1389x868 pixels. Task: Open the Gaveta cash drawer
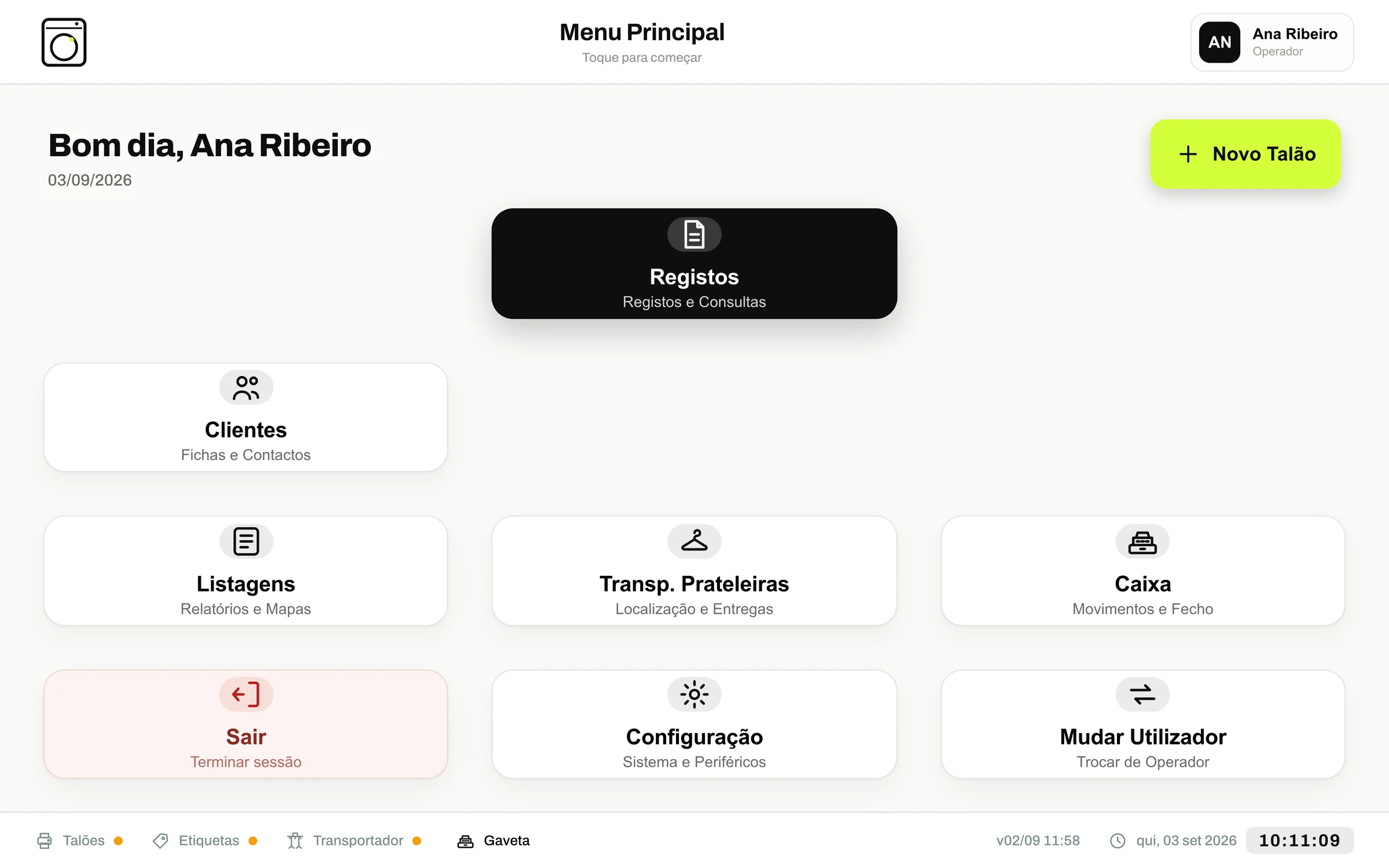coord(494,840)
